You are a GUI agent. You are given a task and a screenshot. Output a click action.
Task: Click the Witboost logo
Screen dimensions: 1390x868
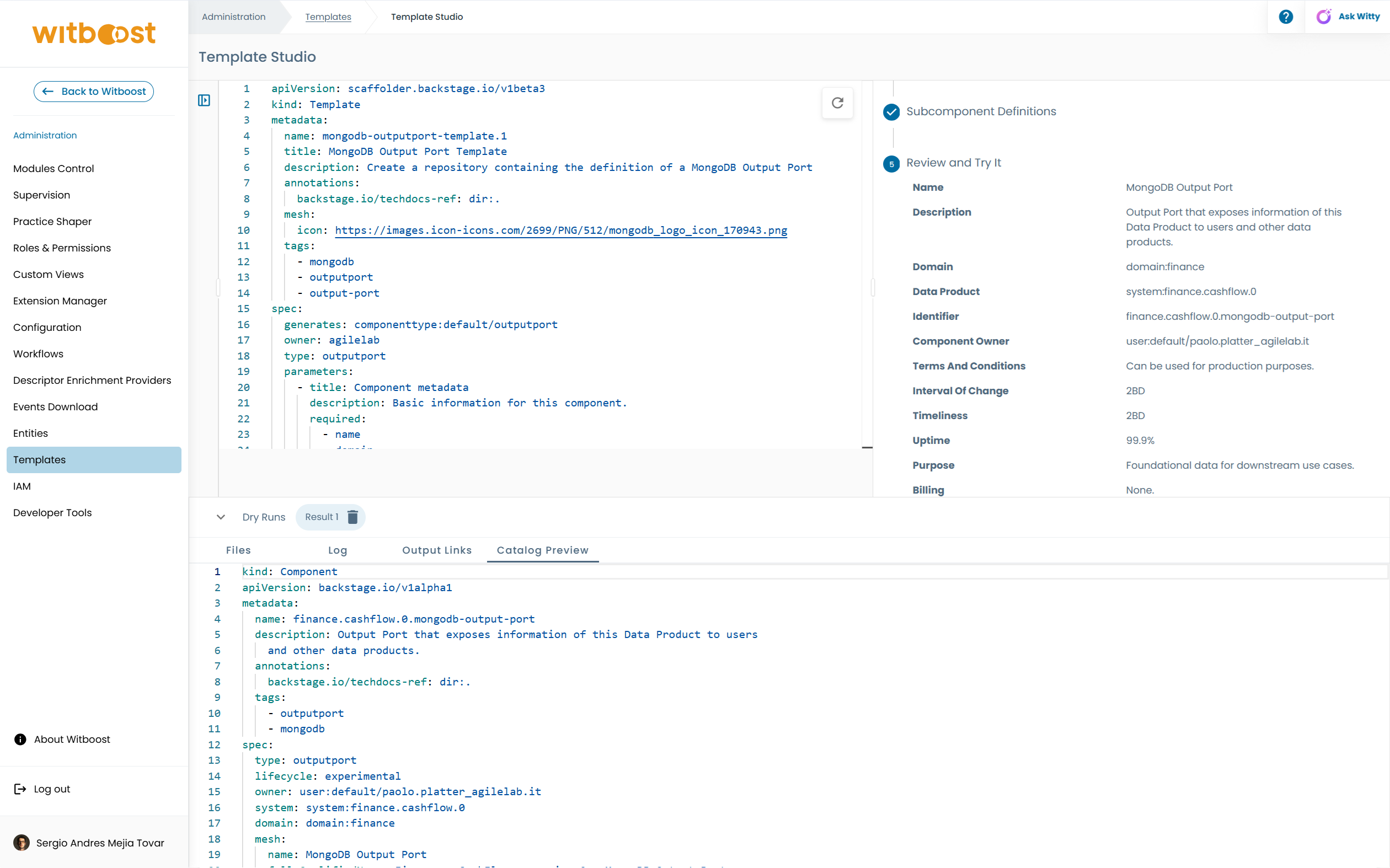pyautogui.click(x=94, y=33)
